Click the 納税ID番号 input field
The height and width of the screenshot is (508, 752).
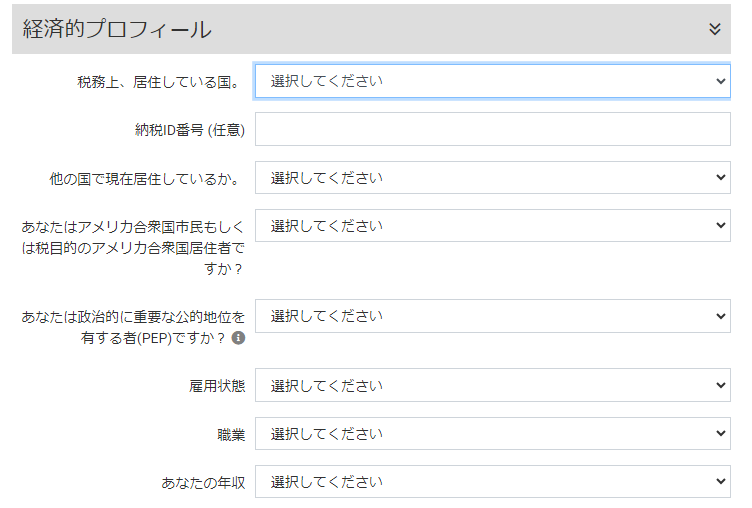493,129
